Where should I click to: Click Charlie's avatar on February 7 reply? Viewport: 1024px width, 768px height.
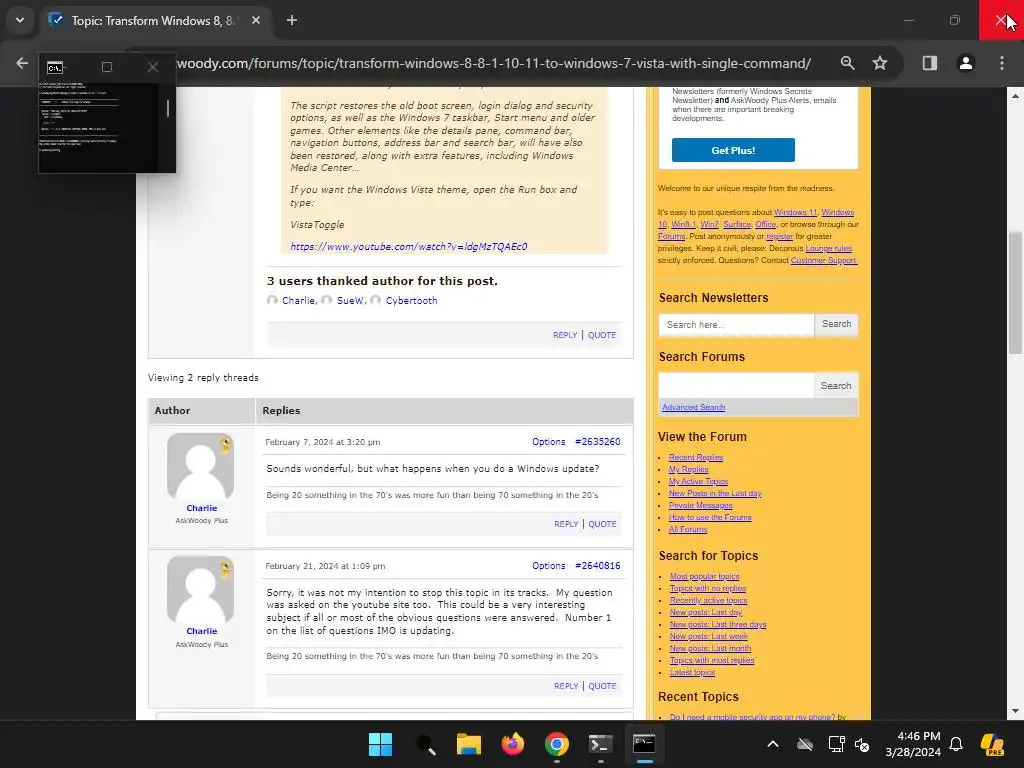(200, 466)
